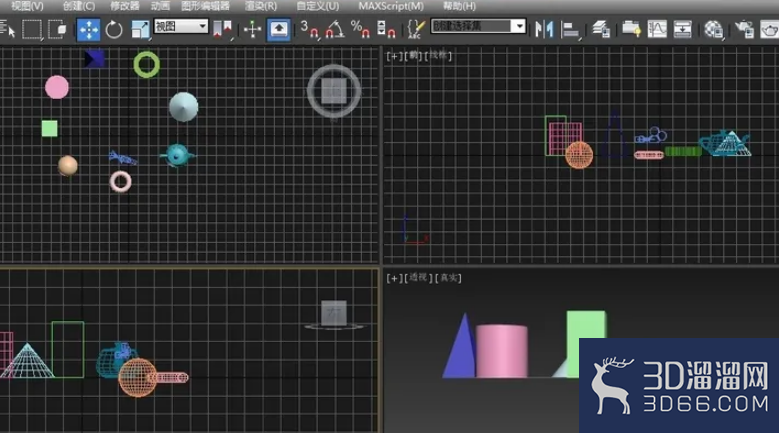
Task: Activate the Select and Move tool
Action: pyautogui.click(x=88, y=30)
